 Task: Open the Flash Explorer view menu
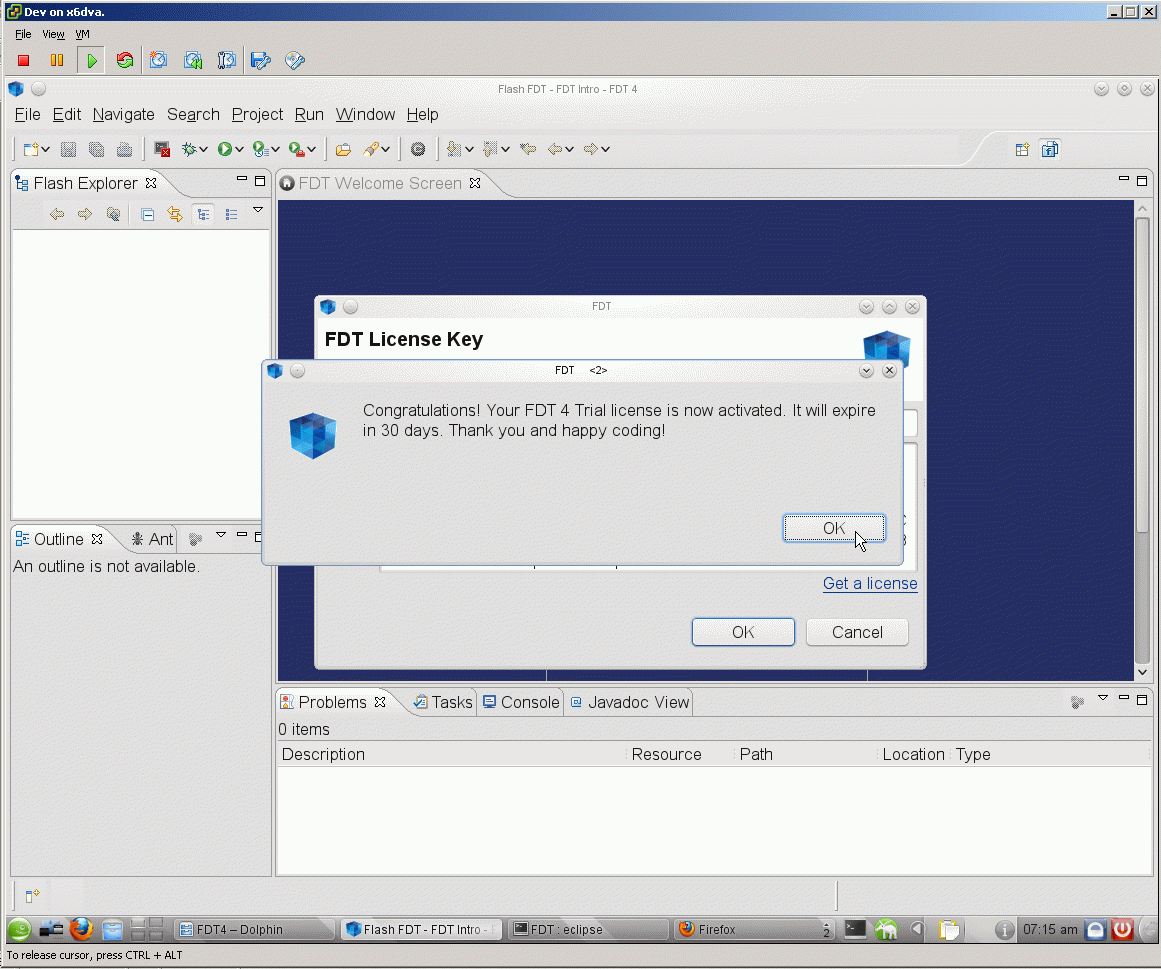pos(258,210)
